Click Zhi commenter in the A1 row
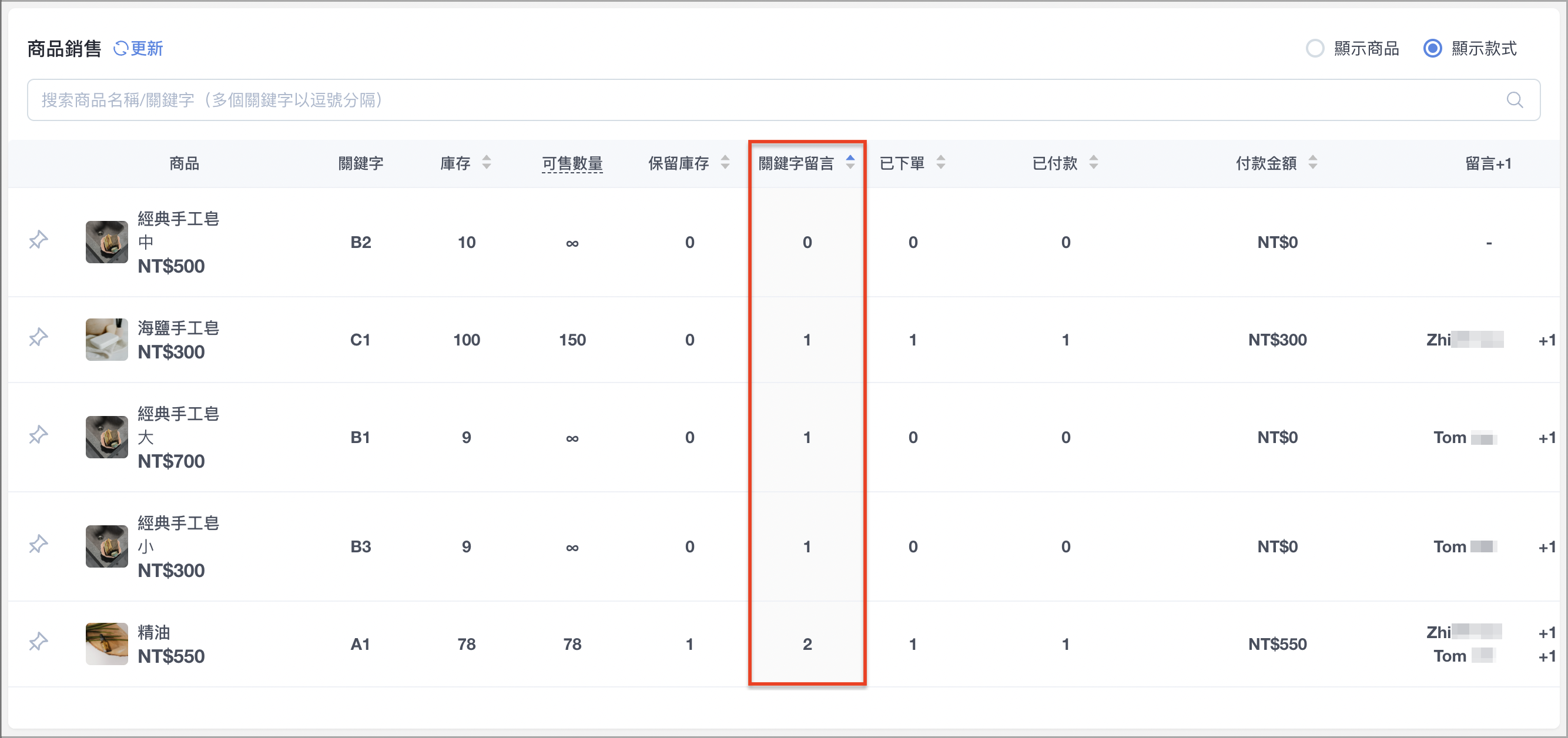1568x738 pixels. [1465, 632]
